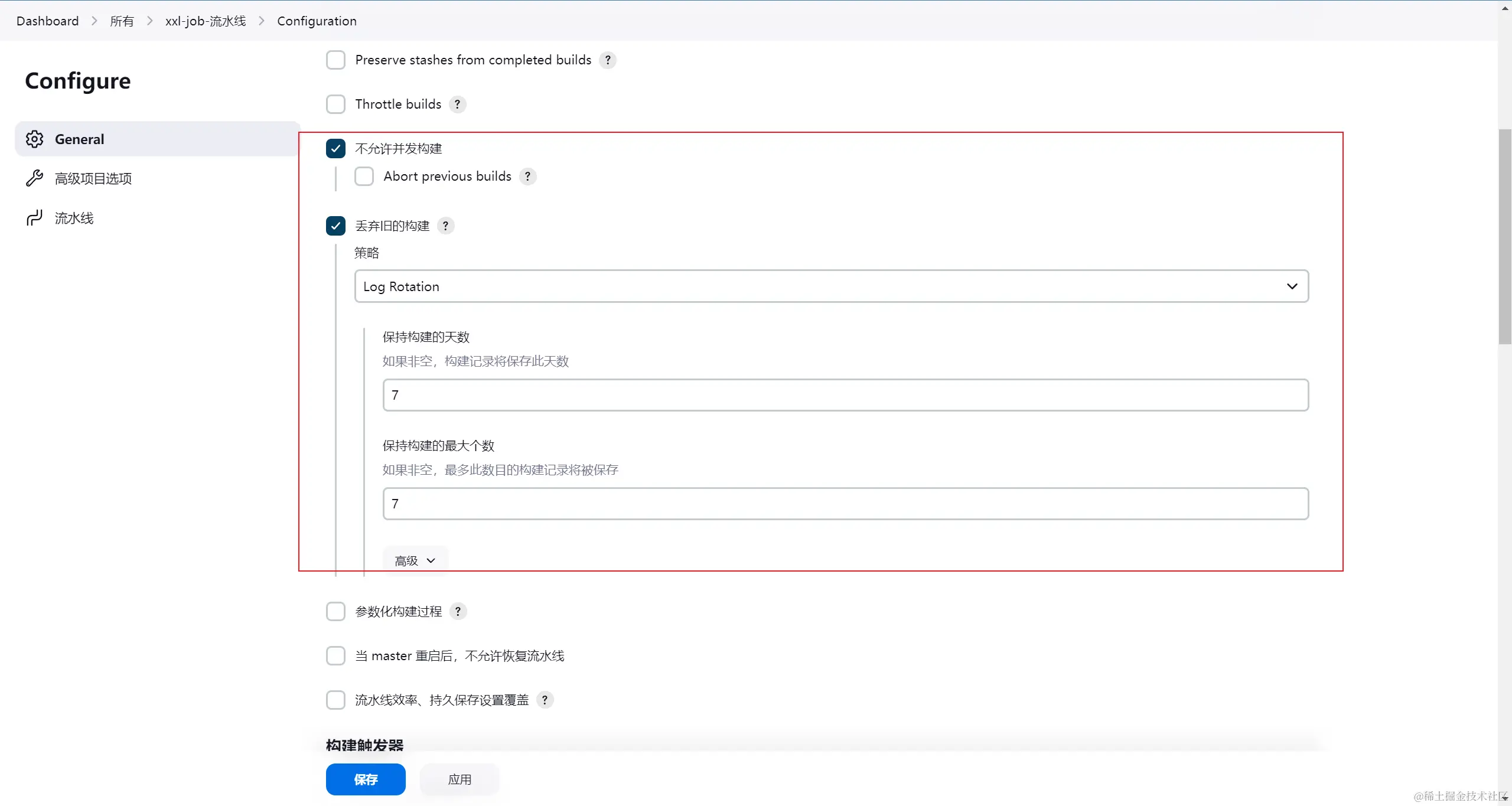Go to Dashboard in the breadcrumb
The width and height of the screenshot is (1512, 806).
[x=47, y=21]
